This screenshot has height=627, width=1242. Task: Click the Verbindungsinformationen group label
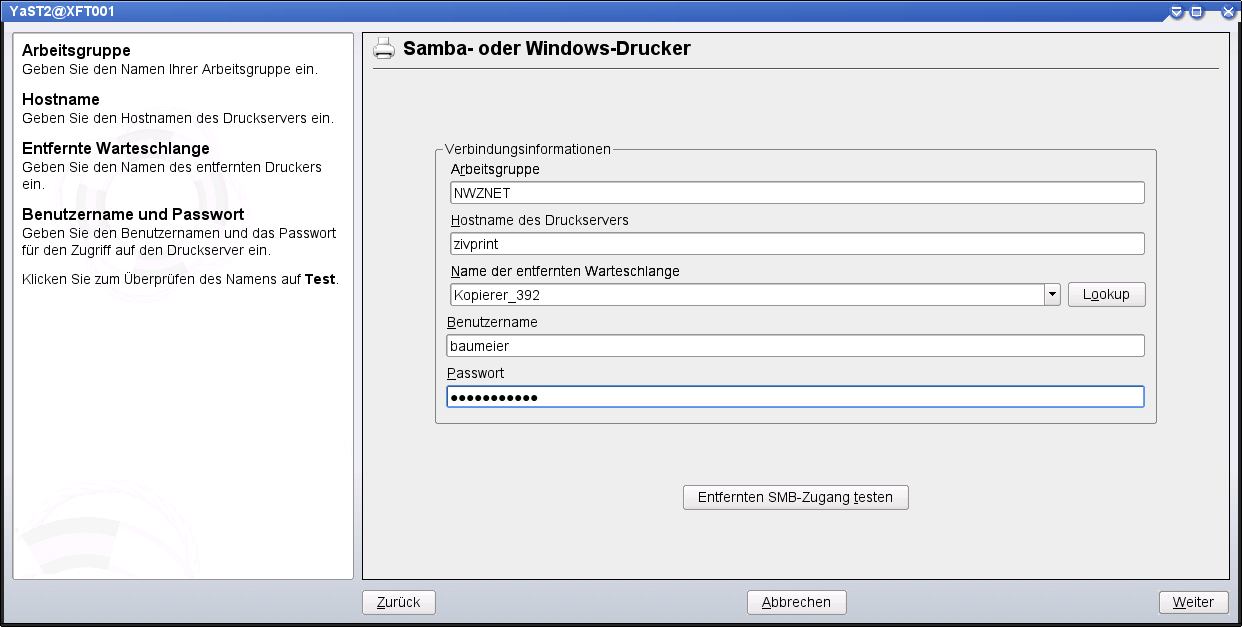pyautogui.click(x=527, y=149)
